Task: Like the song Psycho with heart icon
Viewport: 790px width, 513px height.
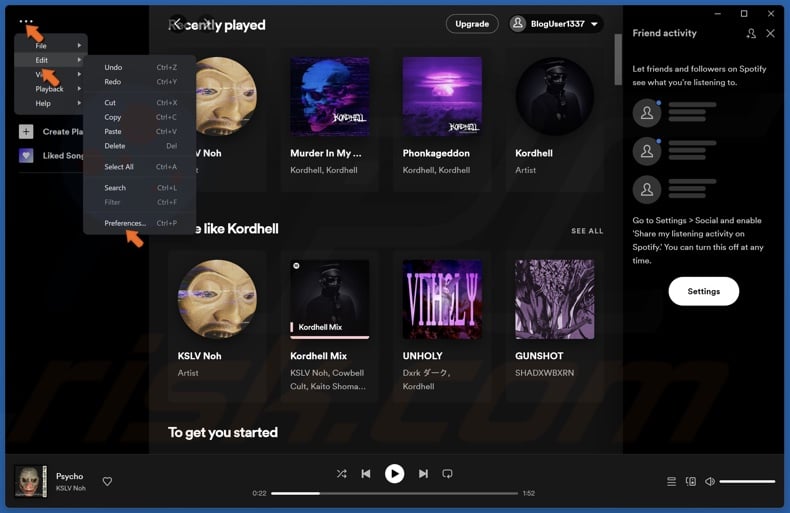Action: (x=107, y=481)
